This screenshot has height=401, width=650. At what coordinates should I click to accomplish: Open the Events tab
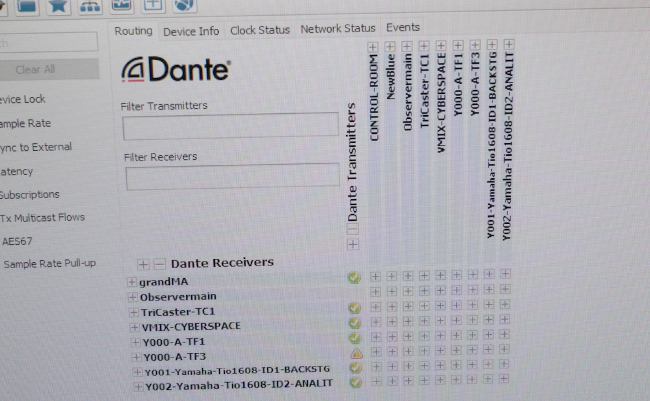pos(403,27)
